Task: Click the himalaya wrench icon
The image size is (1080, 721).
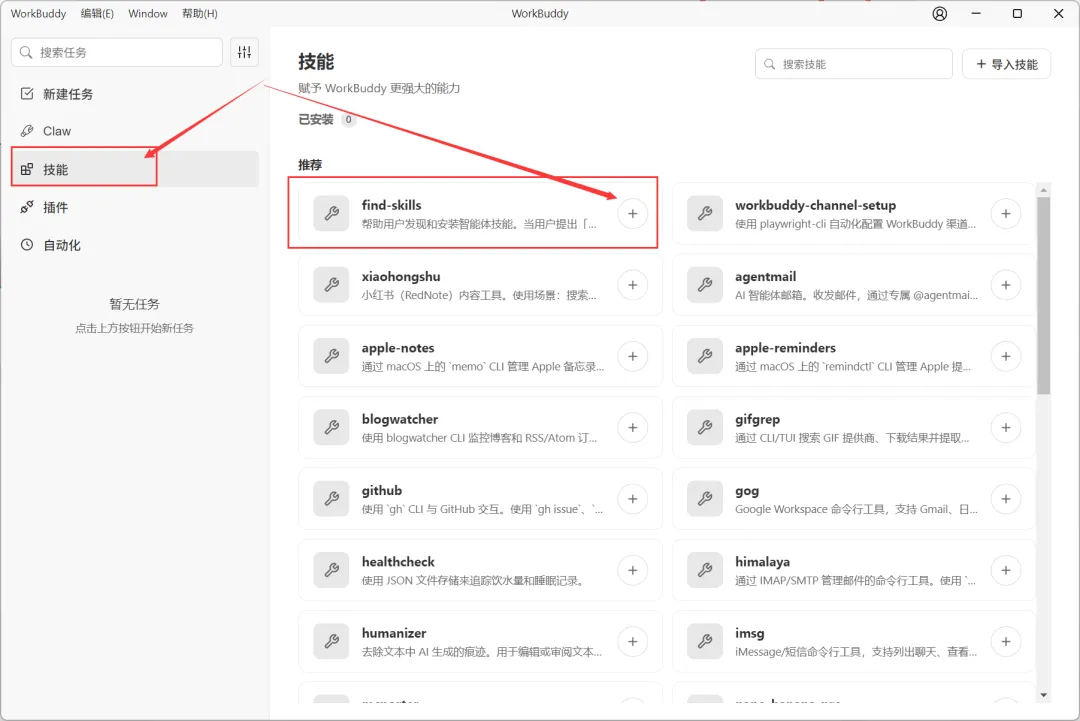Action: (x=705, y=570)
